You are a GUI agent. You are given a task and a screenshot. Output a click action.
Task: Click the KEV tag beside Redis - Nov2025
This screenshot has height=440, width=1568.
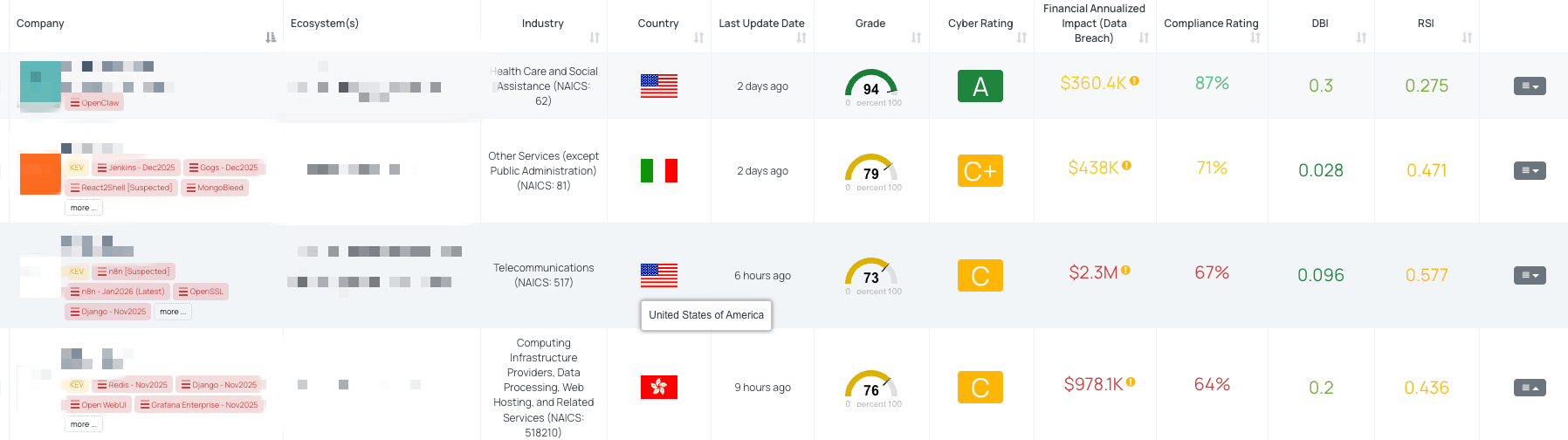point(76,385)
